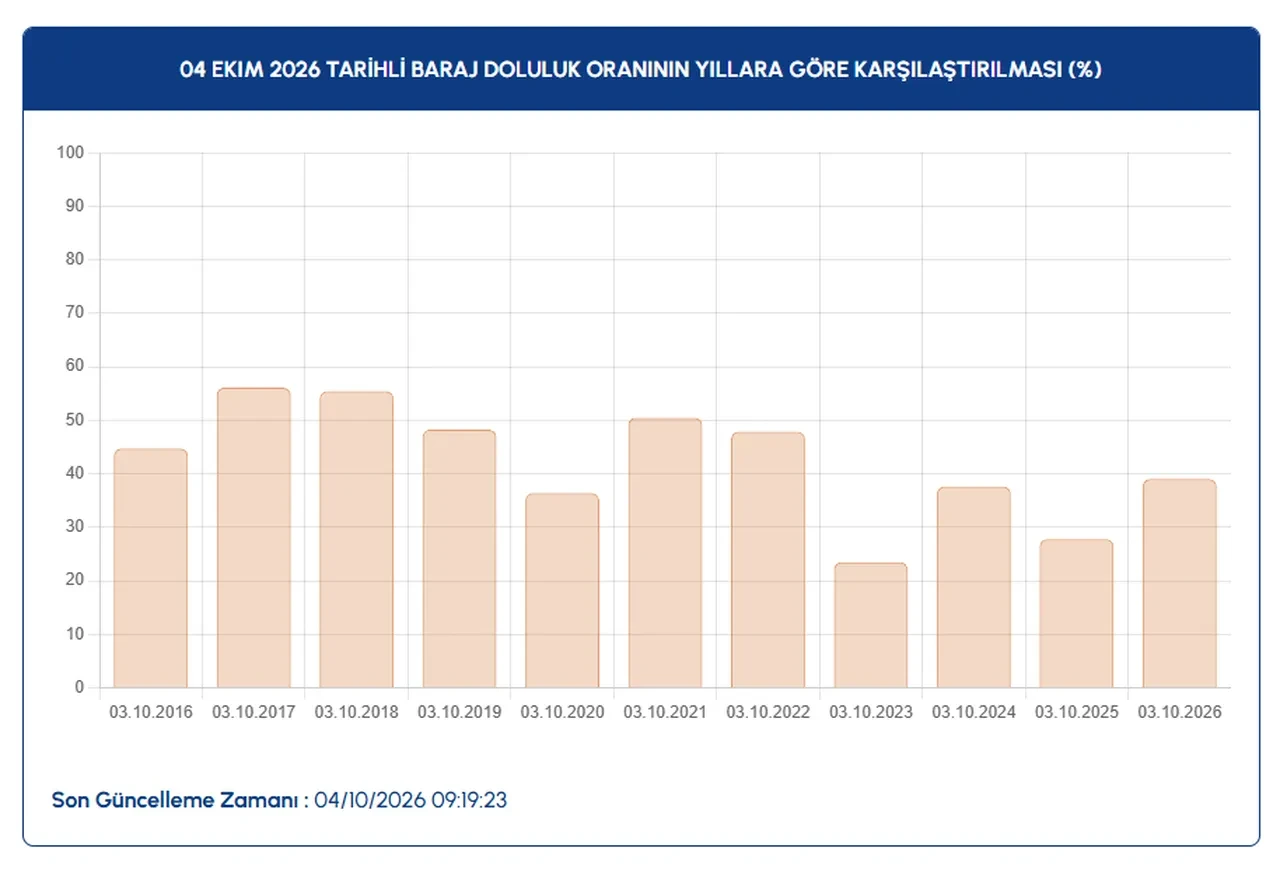Click x-axis label 03.10.2019
Image resolution: width=1280 pixels, height=876 pixels.
pyautogui.click(x=459, y=713)
